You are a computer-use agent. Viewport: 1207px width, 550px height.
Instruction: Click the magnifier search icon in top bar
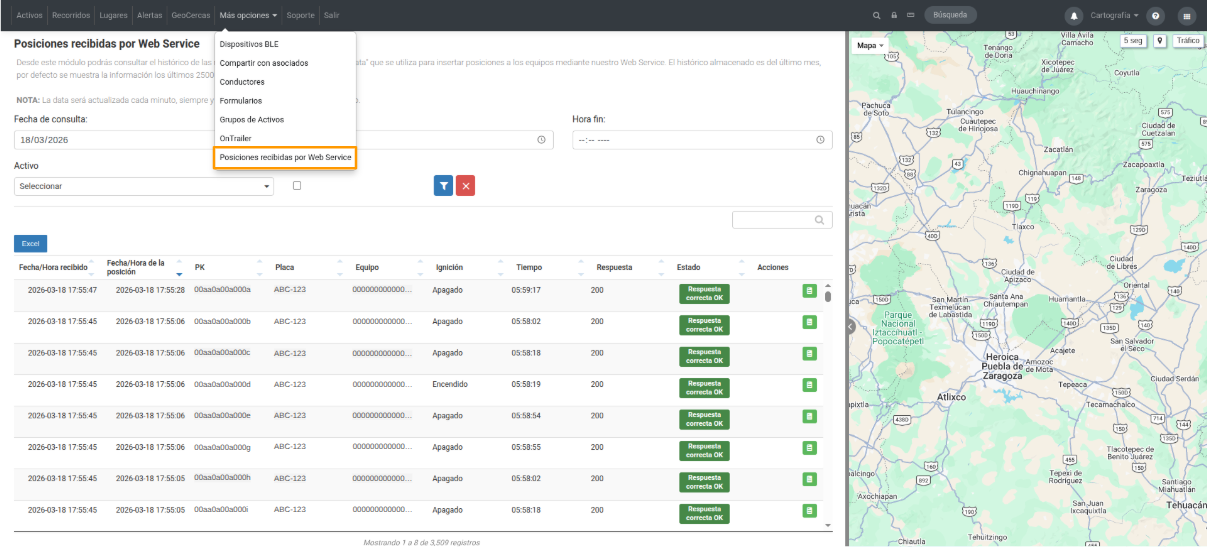(877, 16)
